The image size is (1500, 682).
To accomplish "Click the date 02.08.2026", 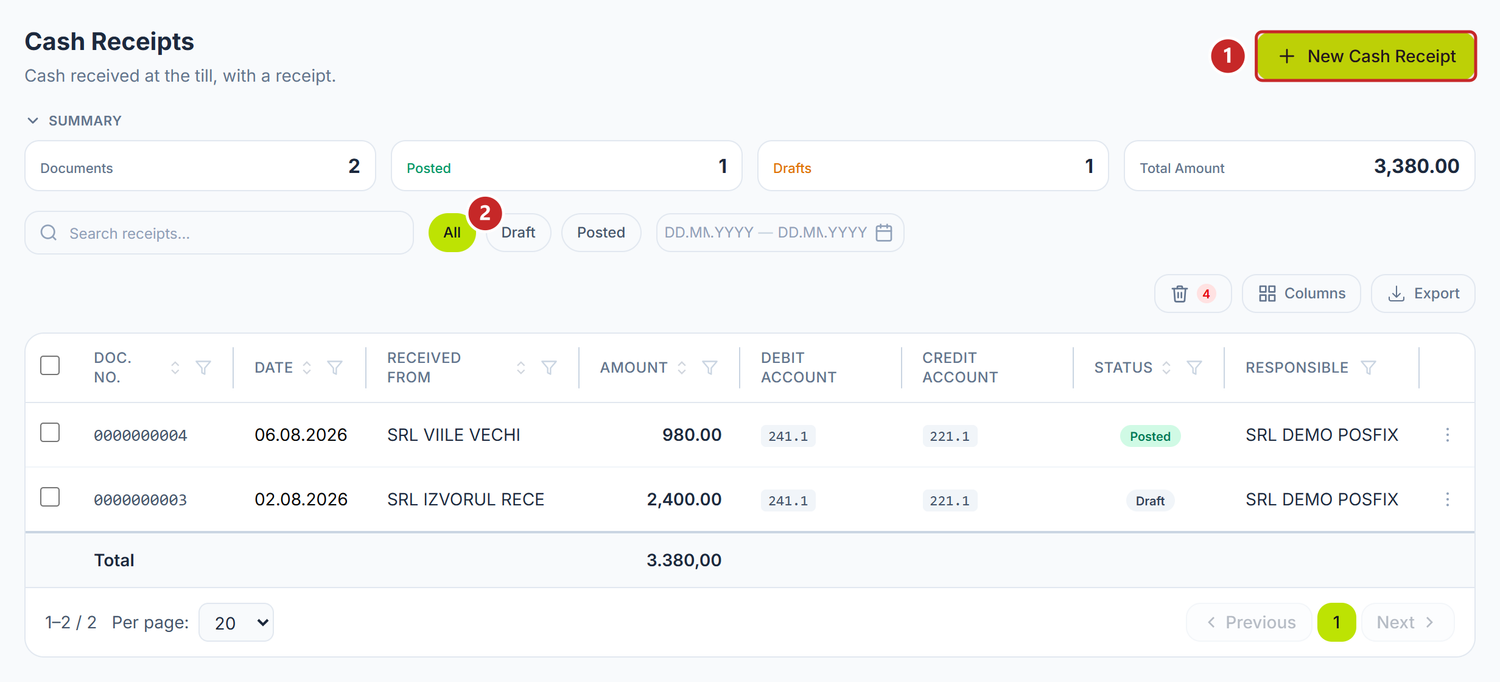I will click(x=301, y=499).
